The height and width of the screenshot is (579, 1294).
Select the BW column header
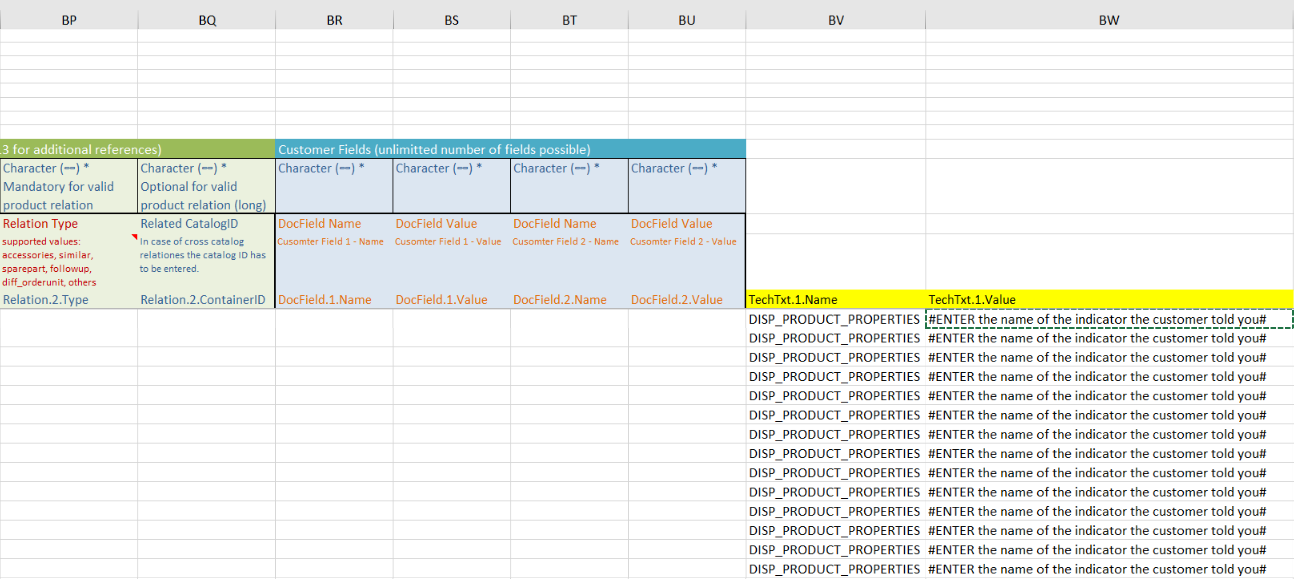pyautogui.click(x=1109, y=20)
